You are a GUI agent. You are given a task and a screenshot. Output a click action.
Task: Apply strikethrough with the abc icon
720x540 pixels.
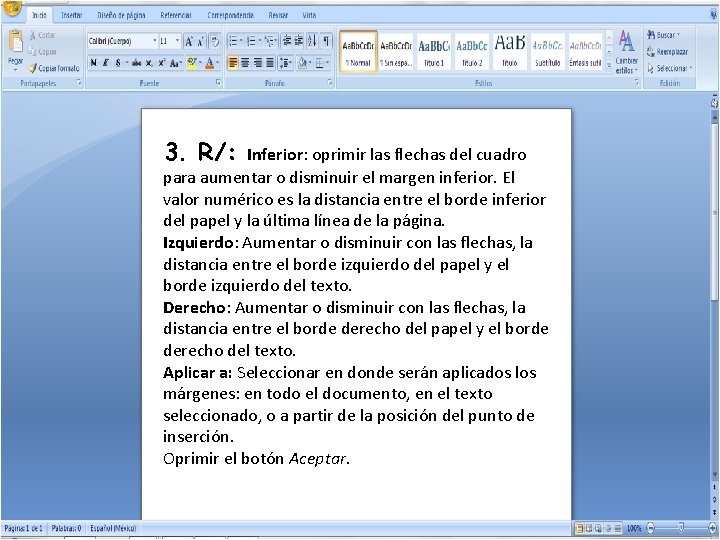pyautogui.click(x=136, y=63)
